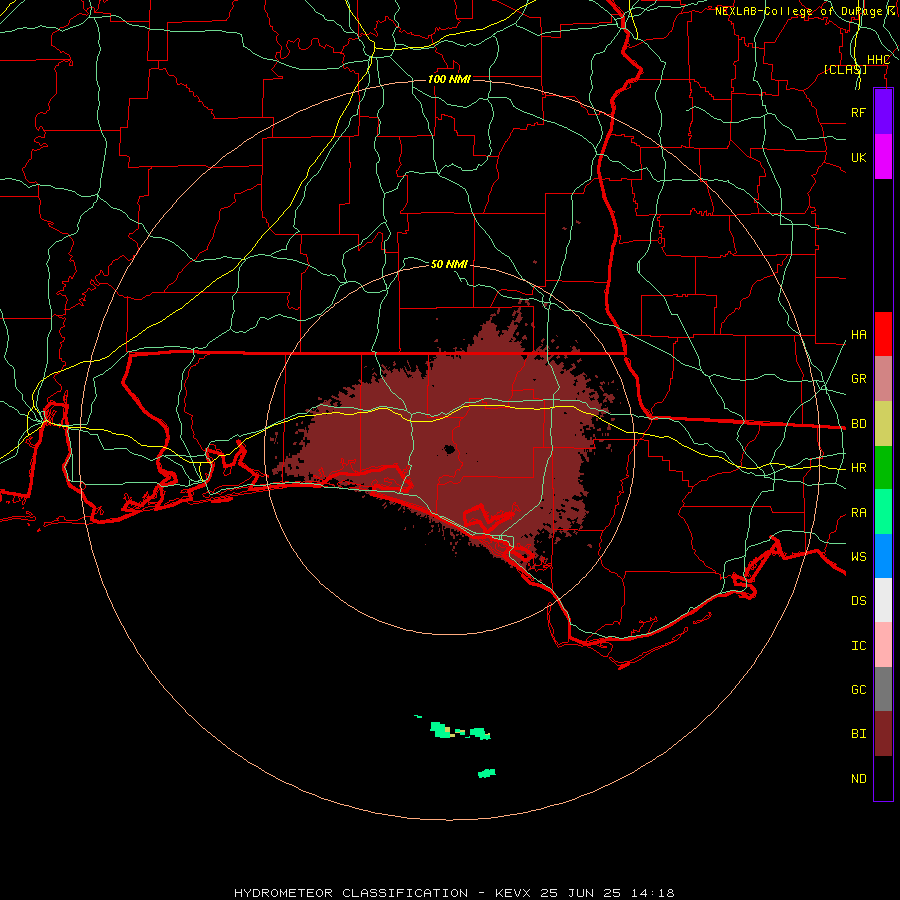Click the [CLAS] label

[x=845, y=69]
